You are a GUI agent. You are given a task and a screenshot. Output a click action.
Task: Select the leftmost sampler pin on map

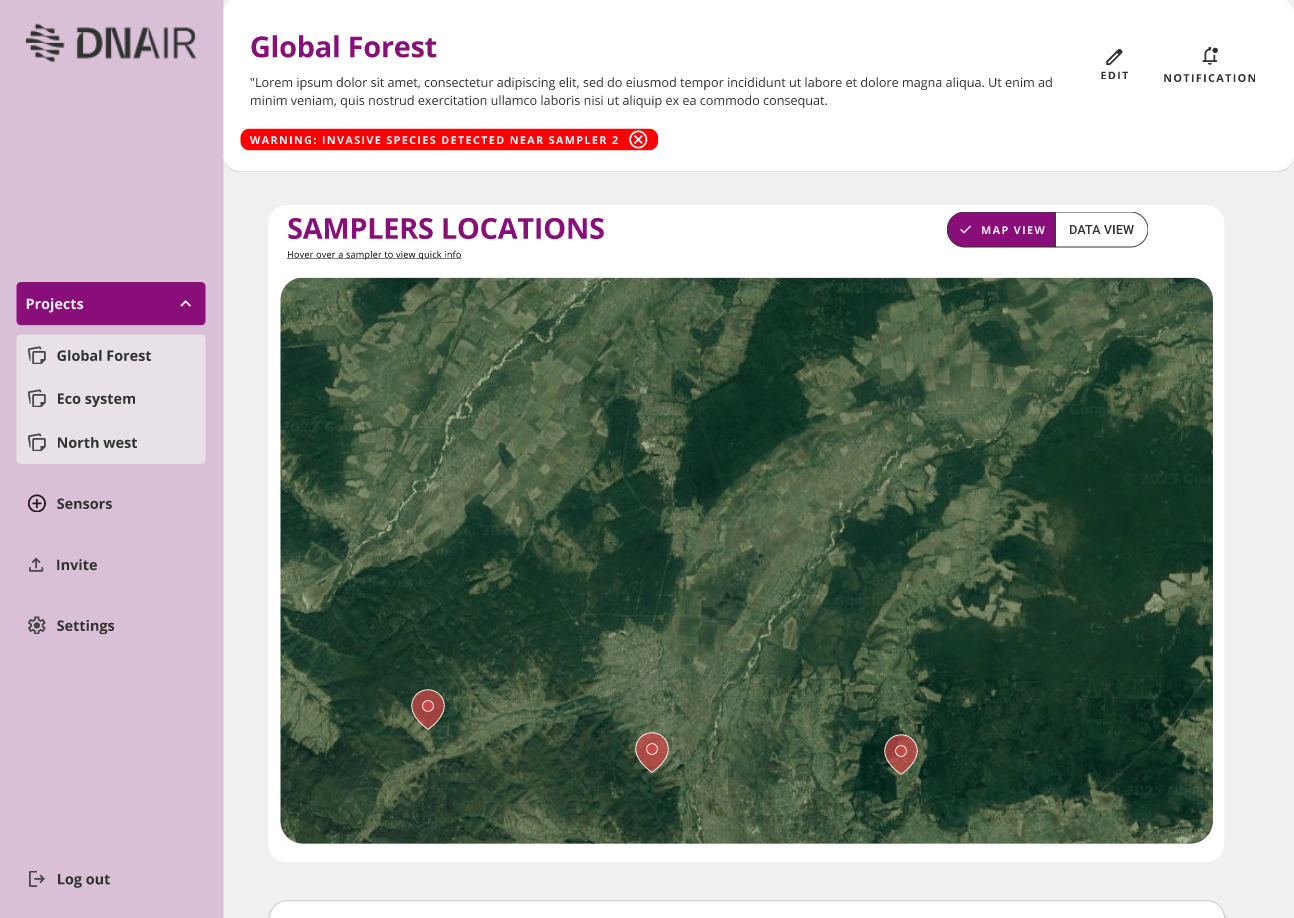tap(428, 707)
